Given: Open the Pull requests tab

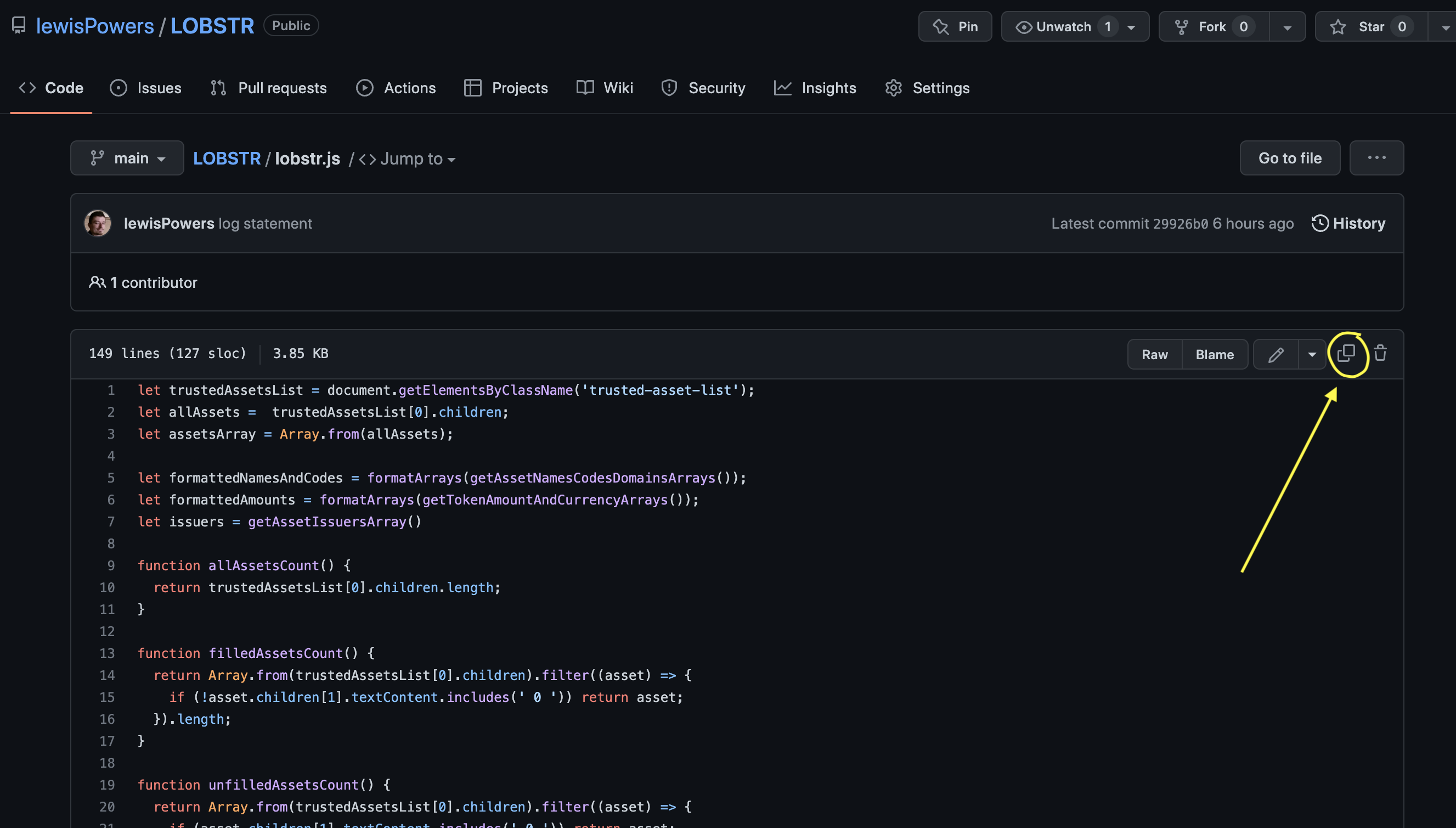Looking at the screenshot, I should coord(269,88).
